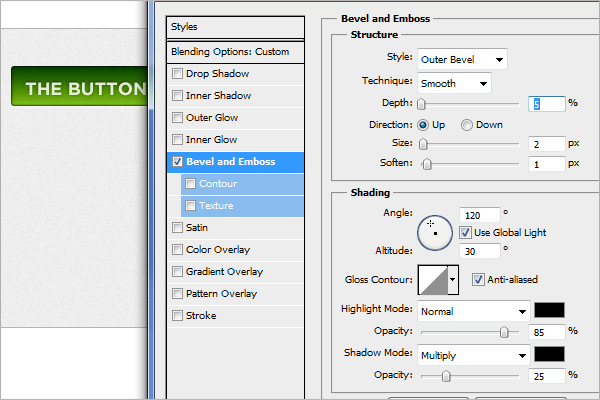Tick the Inner Glow checkbox
Viewport: 600px width, 400px height.
[177, 139]
